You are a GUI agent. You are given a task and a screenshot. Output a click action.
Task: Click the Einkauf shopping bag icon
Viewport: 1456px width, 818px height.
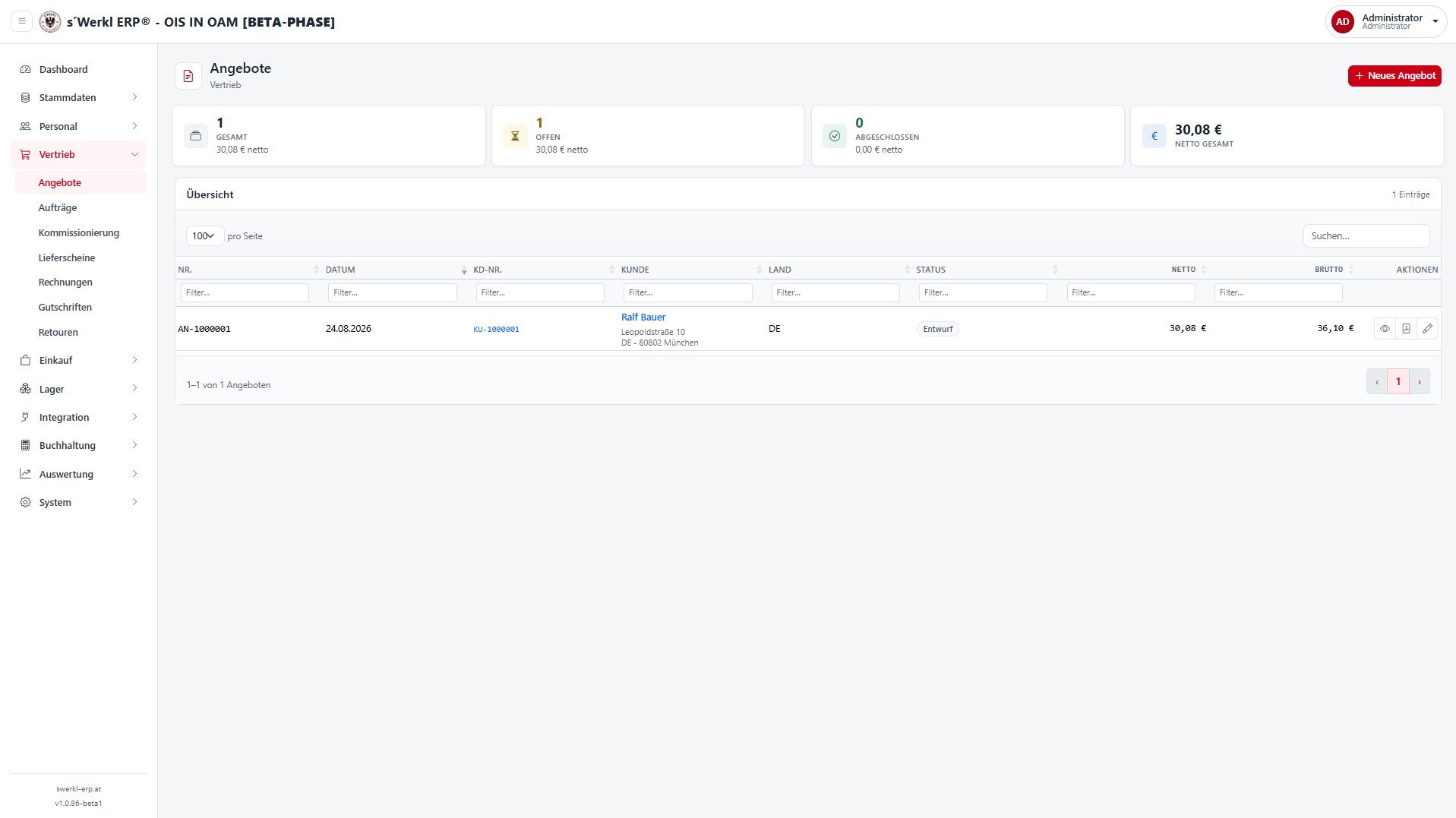pos(25,360)
